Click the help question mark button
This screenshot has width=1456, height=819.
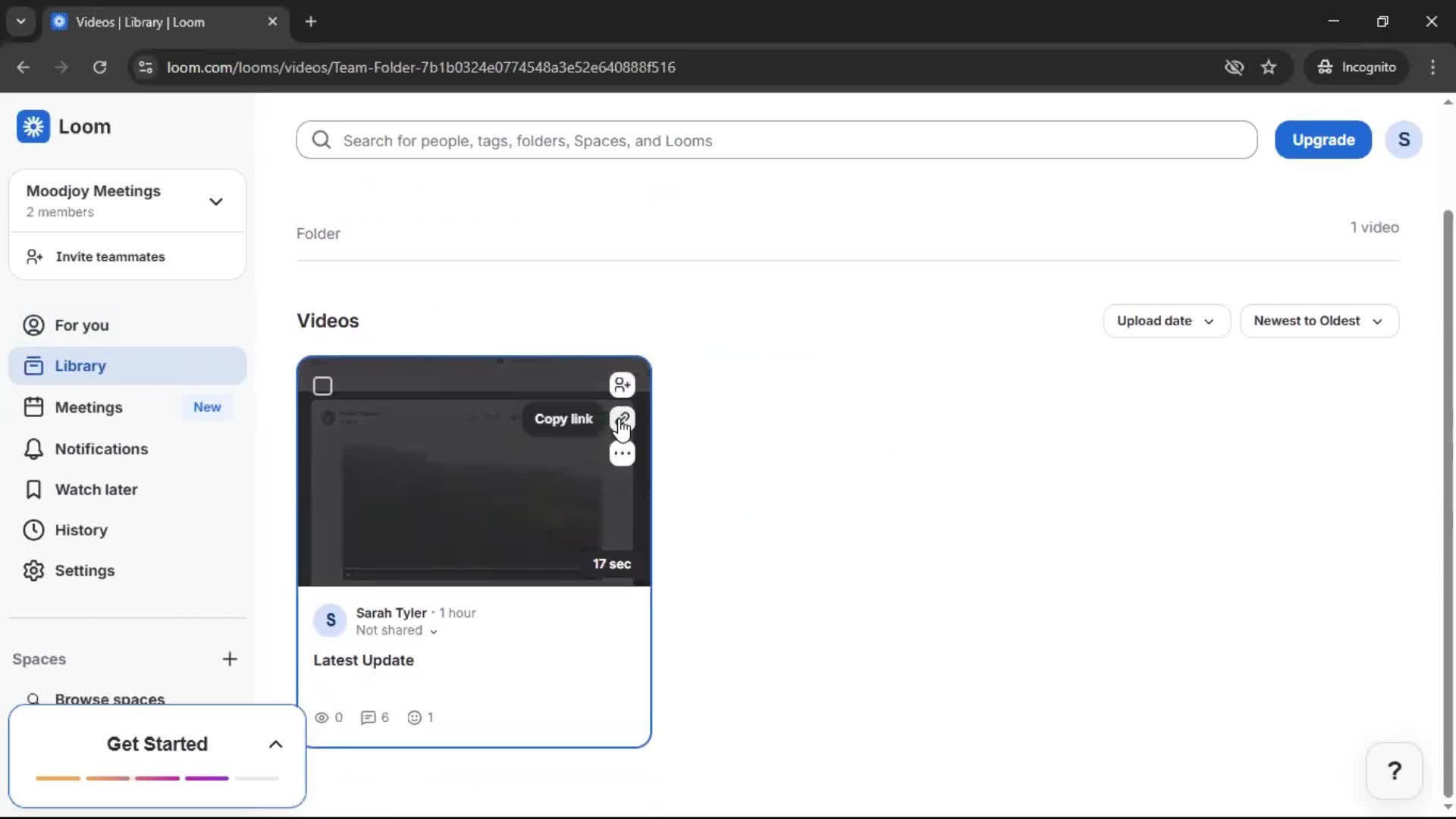point(1395,770)
